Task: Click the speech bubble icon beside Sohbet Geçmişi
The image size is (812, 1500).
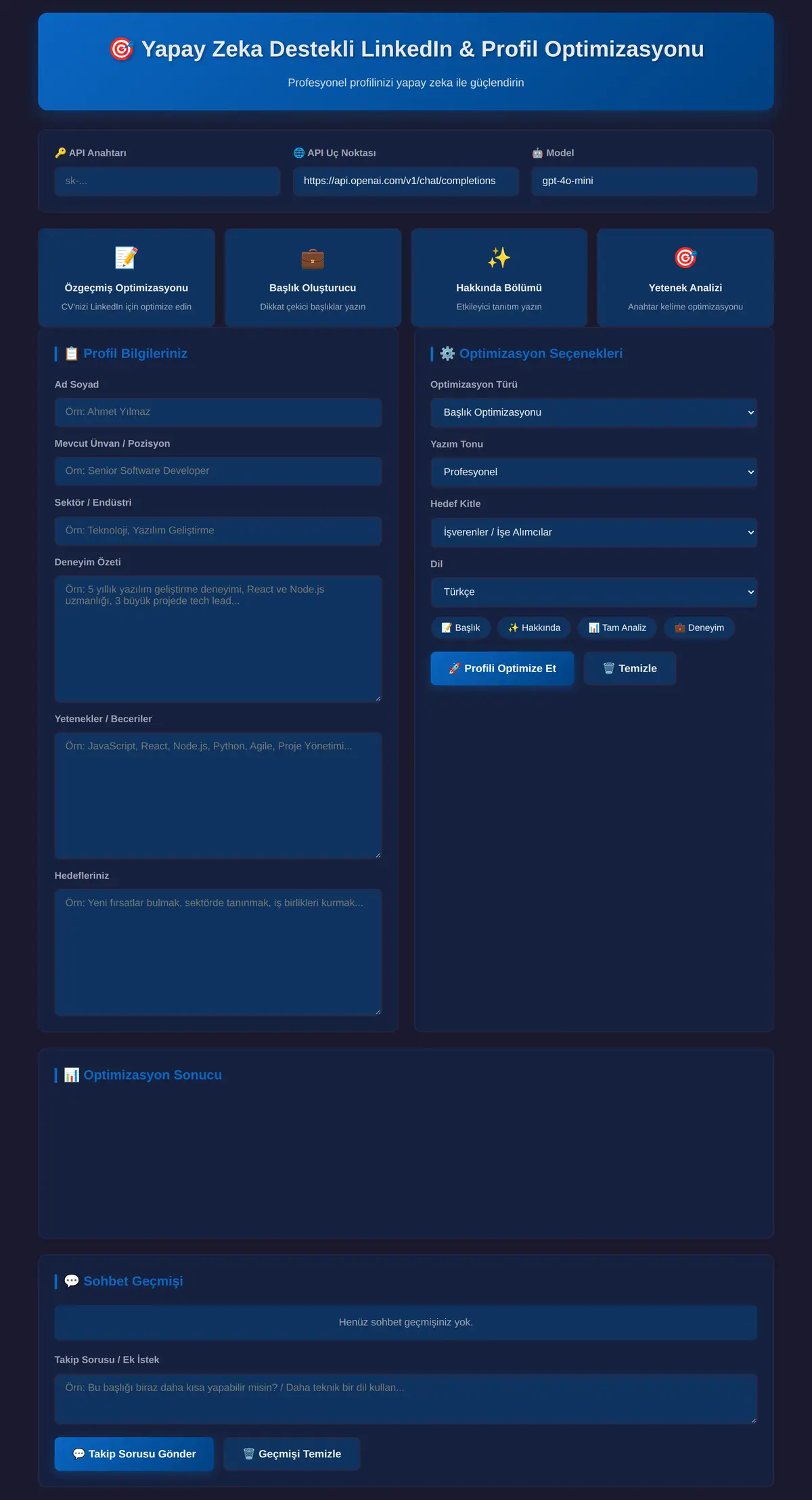Action: 72,1281
